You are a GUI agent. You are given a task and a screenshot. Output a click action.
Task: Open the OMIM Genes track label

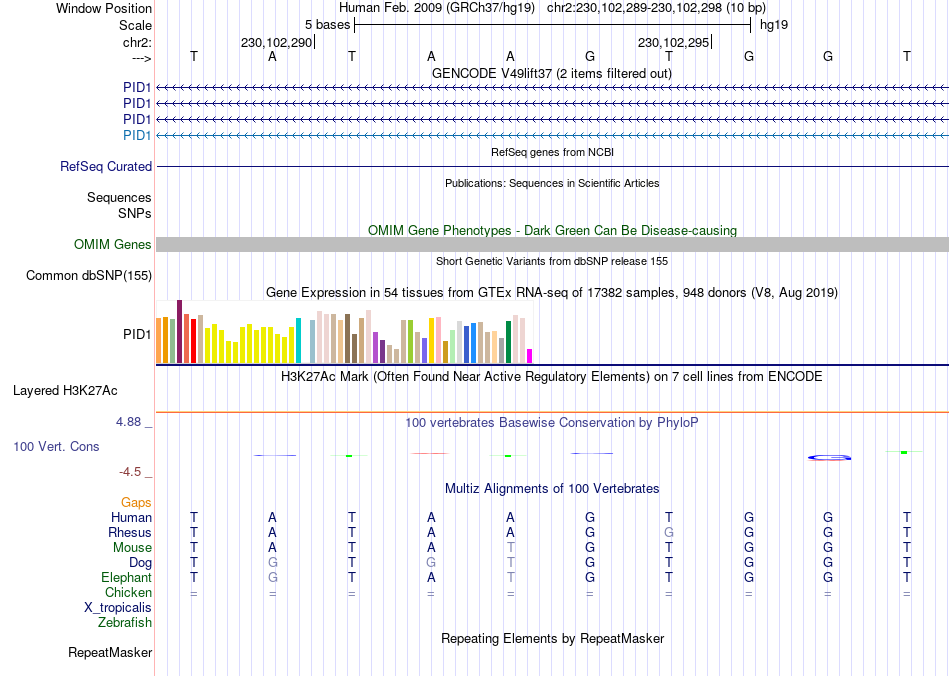[x=113, y=244]
